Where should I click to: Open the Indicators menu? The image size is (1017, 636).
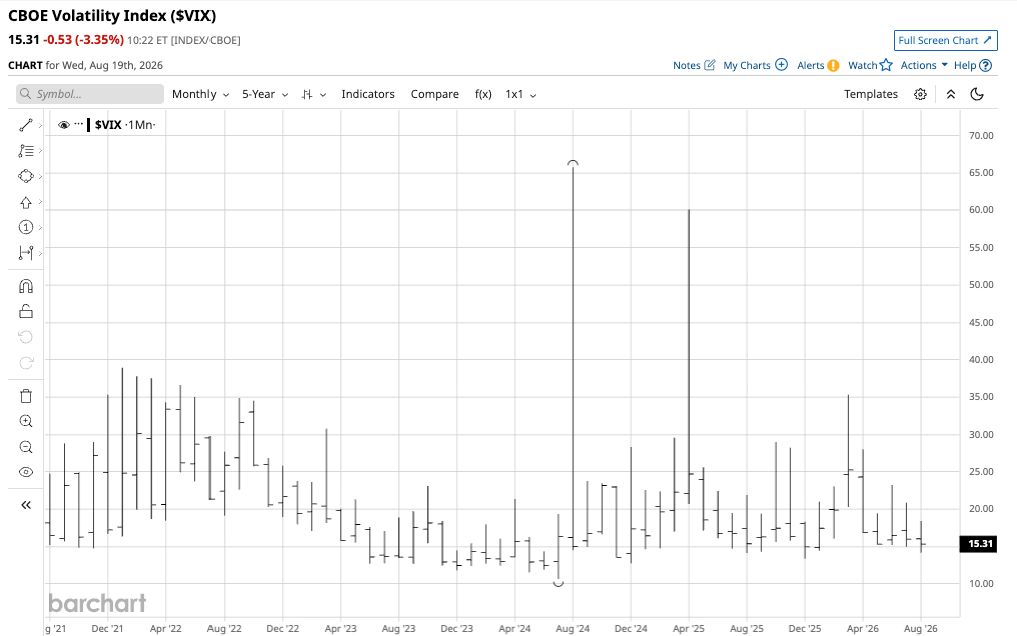(x=368, y=94)
